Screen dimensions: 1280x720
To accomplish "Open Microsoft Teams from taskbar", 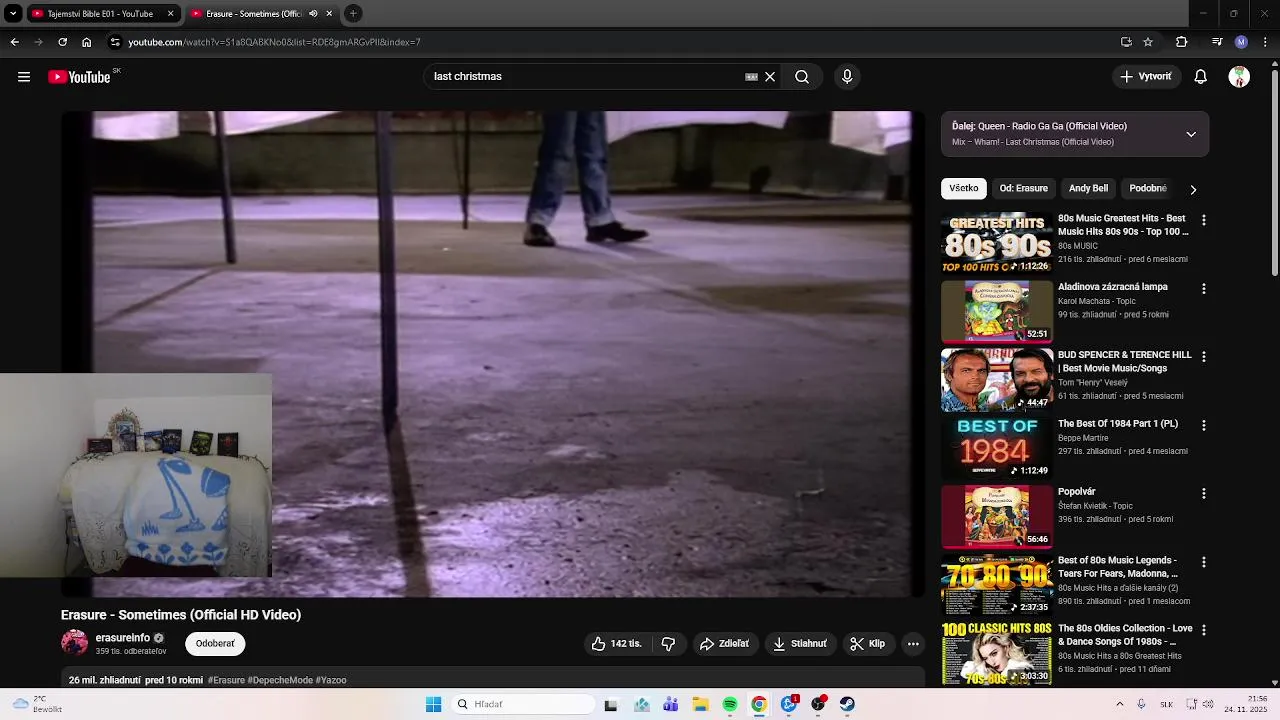I will (671, 704).
